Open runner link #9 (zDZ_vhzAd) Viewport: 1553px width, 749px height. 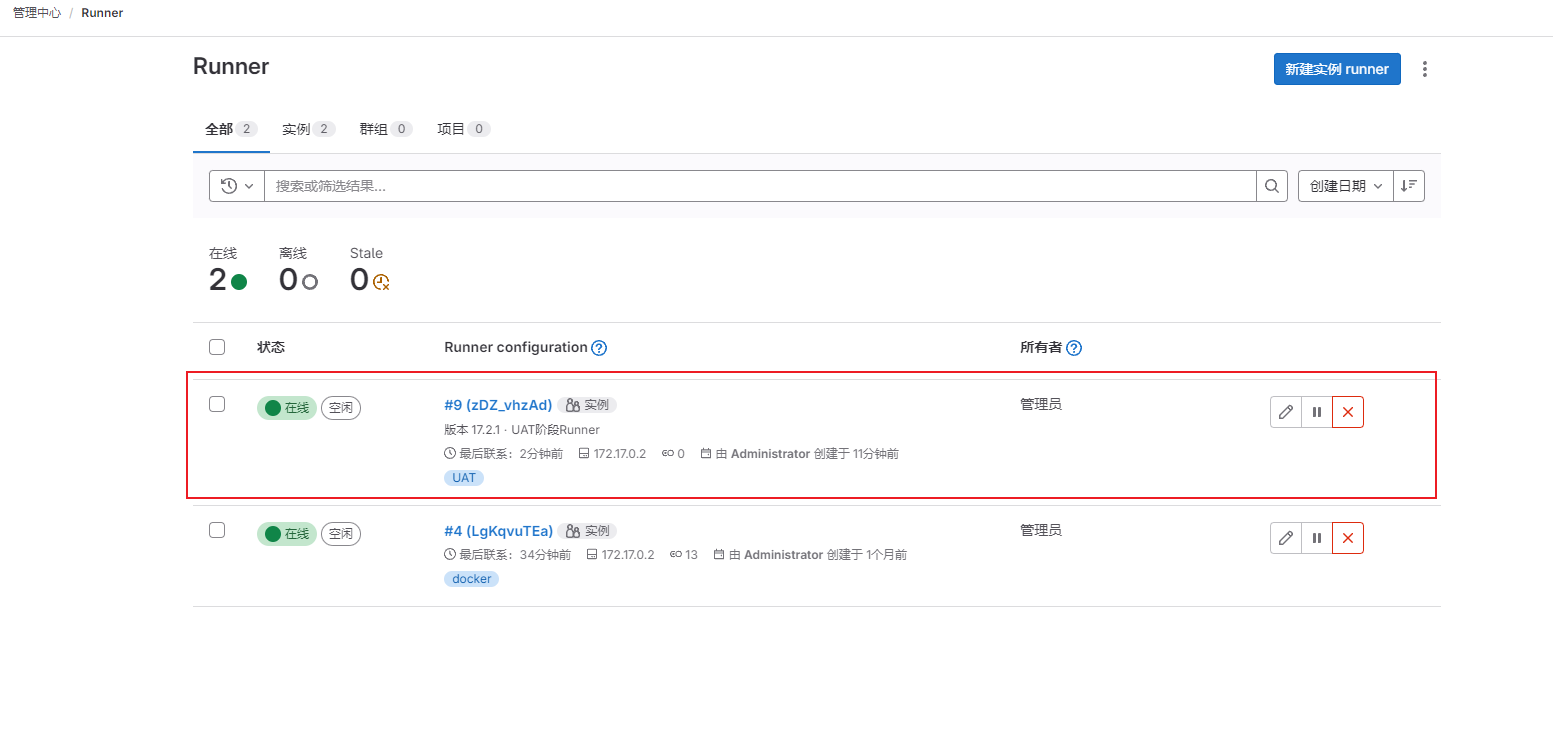point(498,405)
